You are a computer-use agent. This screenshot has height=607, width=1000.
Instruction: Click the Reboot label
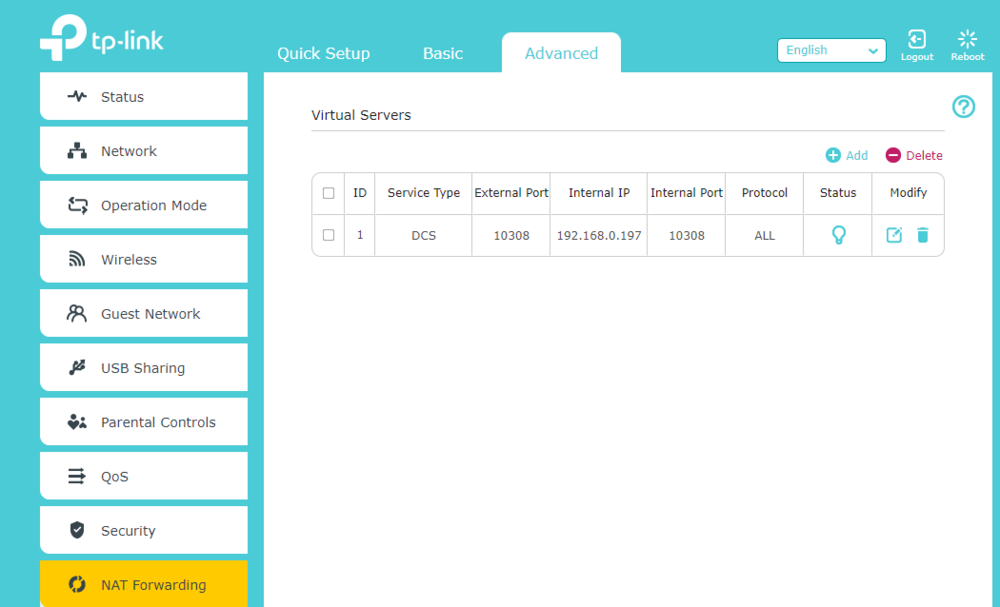pyautogui.click(x=967, y=57)
